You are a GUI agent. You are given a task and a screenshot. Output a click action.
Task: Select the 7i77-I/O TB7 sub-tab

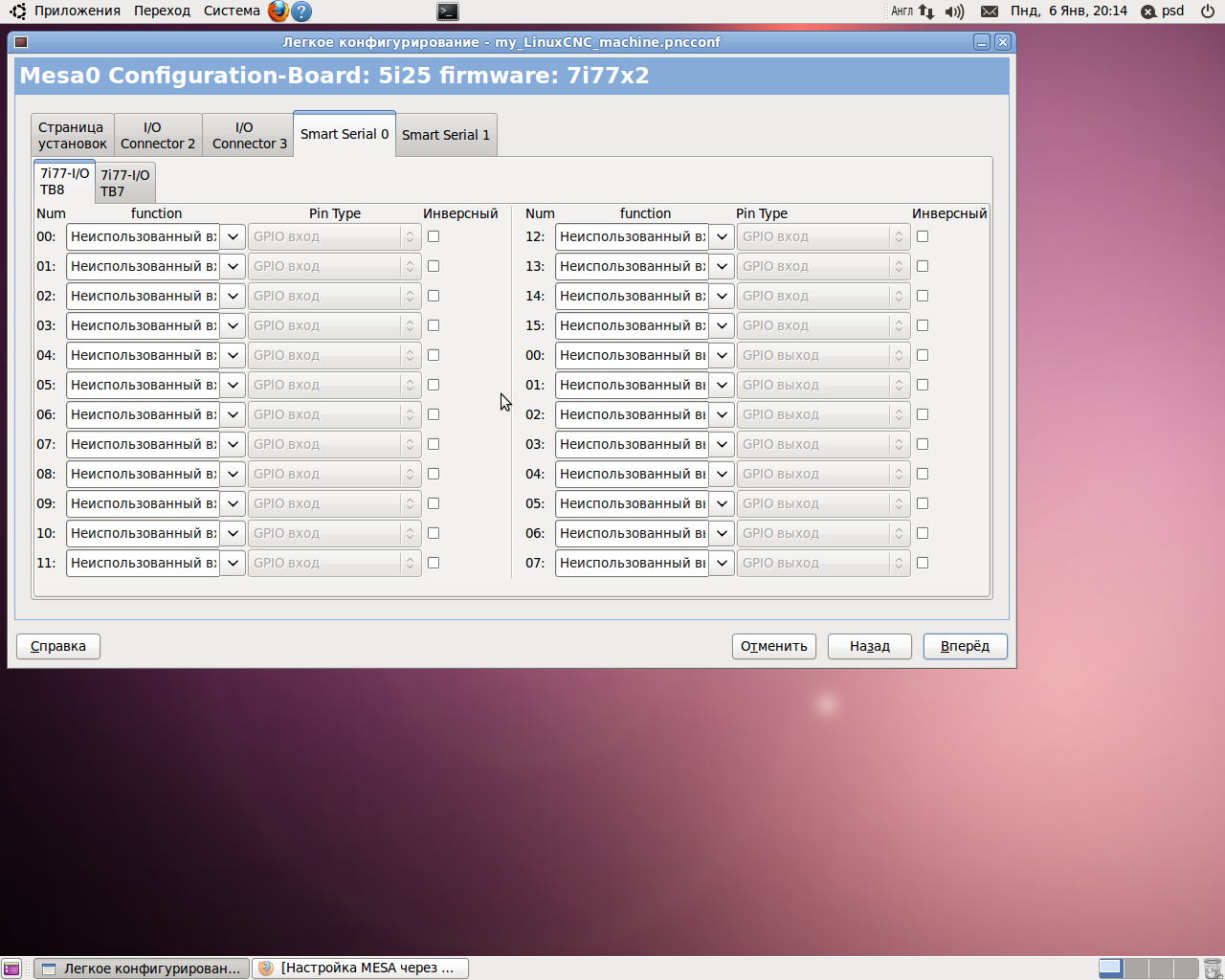(x=125, y=183)
